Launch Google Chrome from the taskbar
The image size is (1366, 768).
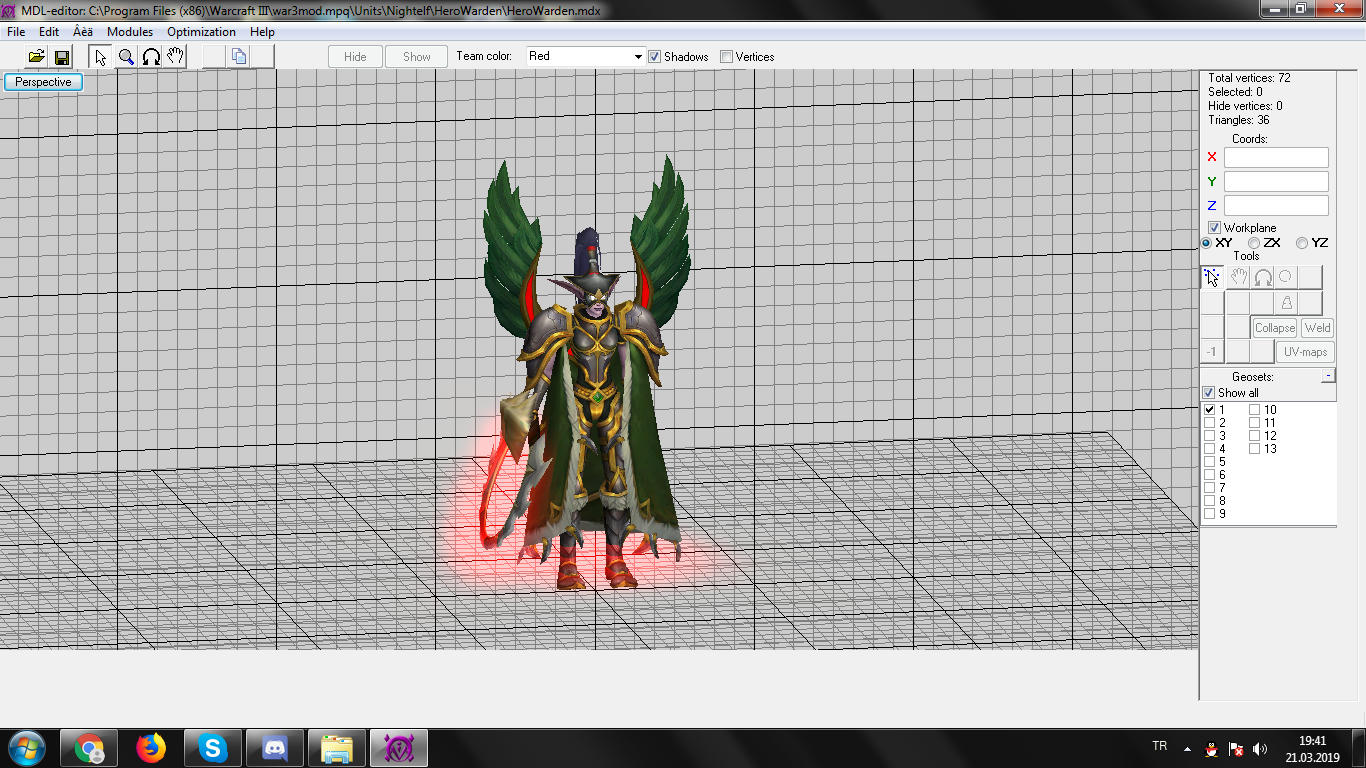90,748
